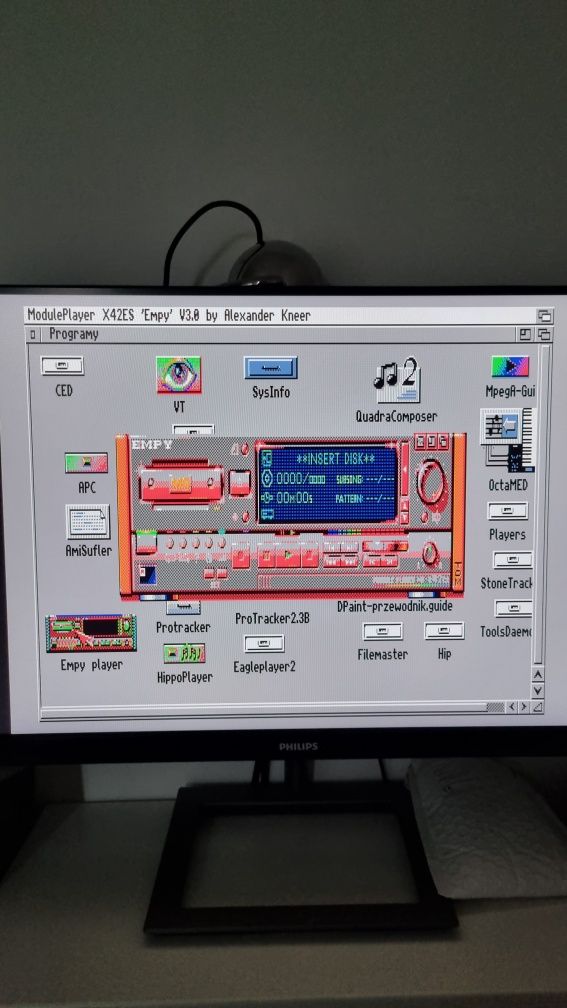The width and height of the screenshot is (567, 1008).
Task: Open the AmiSufler icon
Action: (87, 521)
